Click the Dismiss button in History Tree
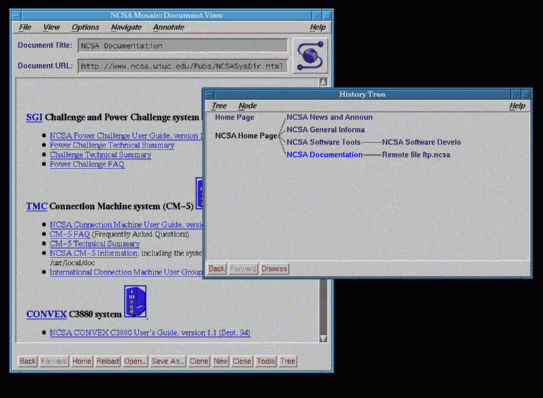This screenshot has height=398, width=543. 274,269
